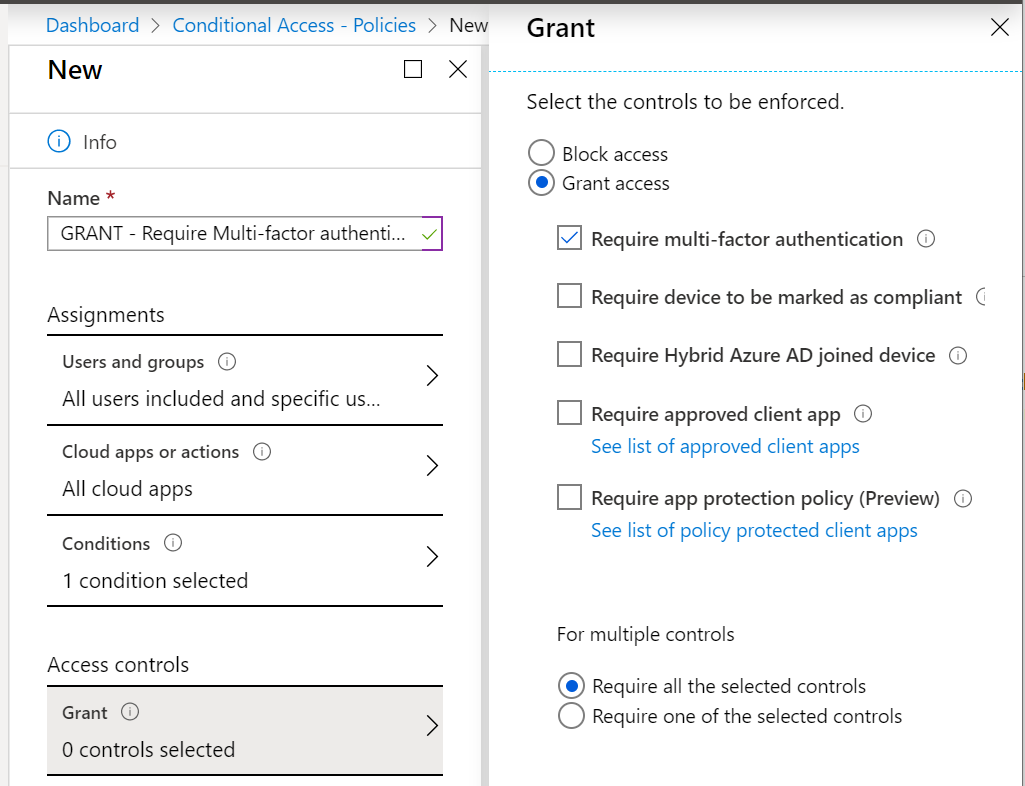Click the 'Info' label text
This screenshot has width=1025, height=786.
coord(99,142)
